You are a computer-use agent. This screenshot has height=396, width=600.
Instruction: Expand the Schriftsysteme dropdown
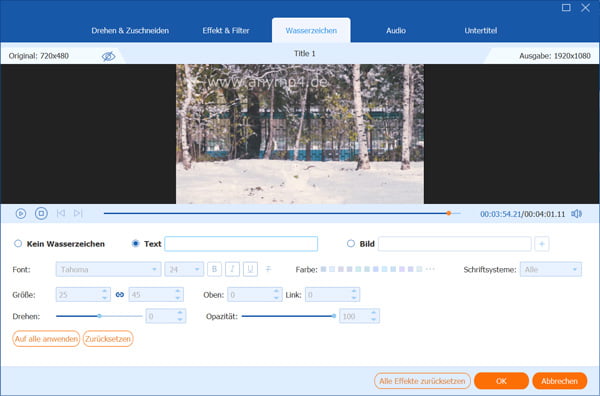pyautogui.click(x=551, y=269)
